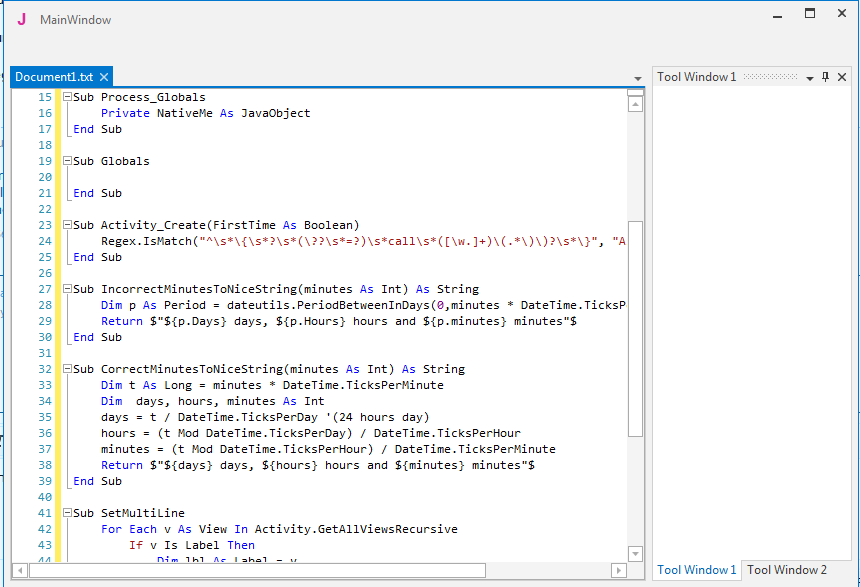Collapse Sub CorrectMinutesToNiceString fold marker
The width and height of the screenshot is (860, 587).
[67, 369]
